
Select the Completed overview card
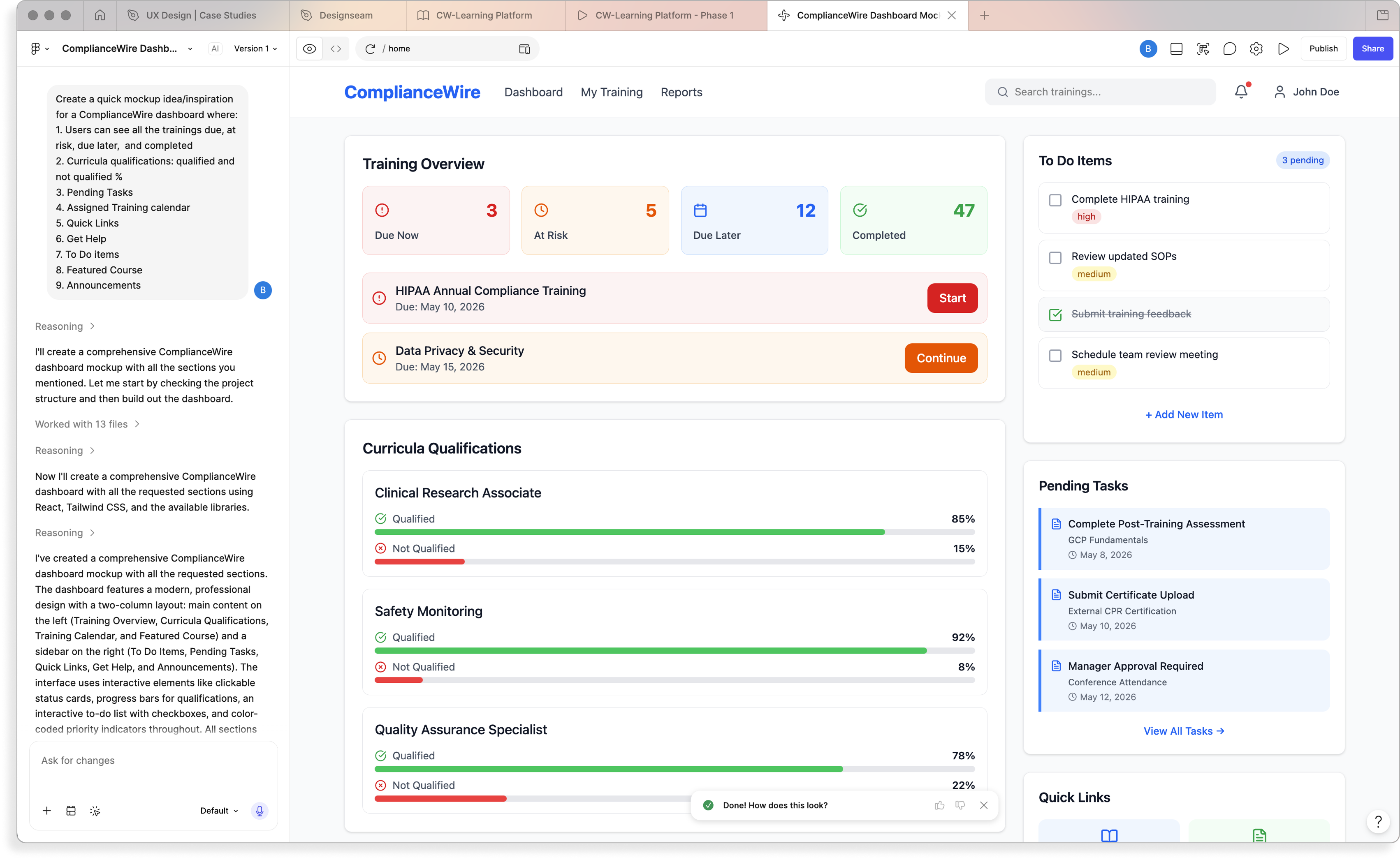[x=913, y=220]
